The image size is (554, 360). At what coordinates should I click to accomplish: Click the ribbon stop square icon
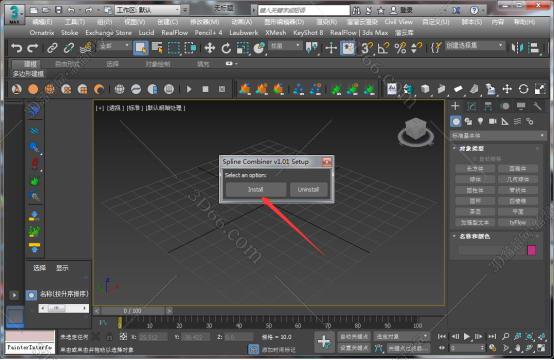tap(205, 89)
